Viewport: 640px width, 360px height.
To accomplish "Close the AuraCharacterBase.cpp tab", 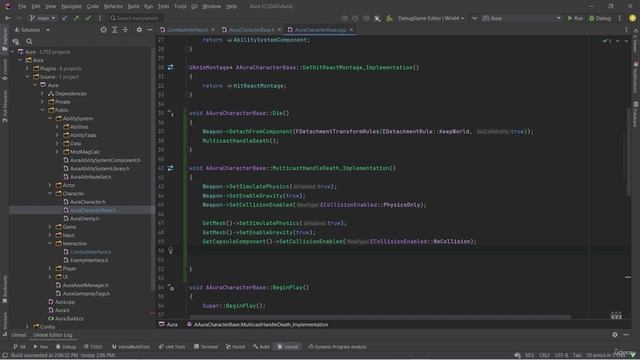I will pyautogui.click(x=351, y=30).
